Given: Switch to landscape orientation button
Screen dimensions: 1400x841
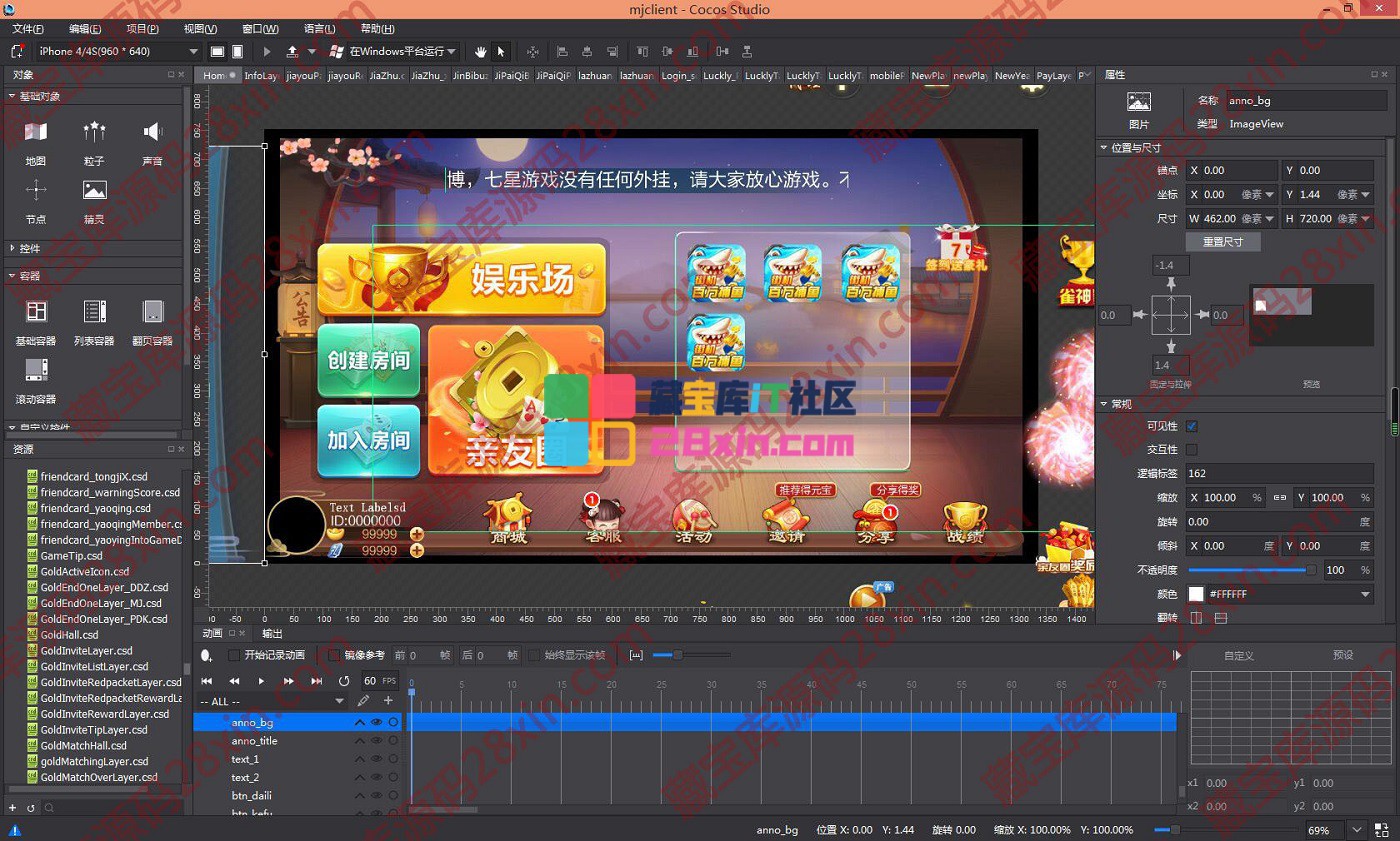Looking at the screenshot, I should [218, 51].
